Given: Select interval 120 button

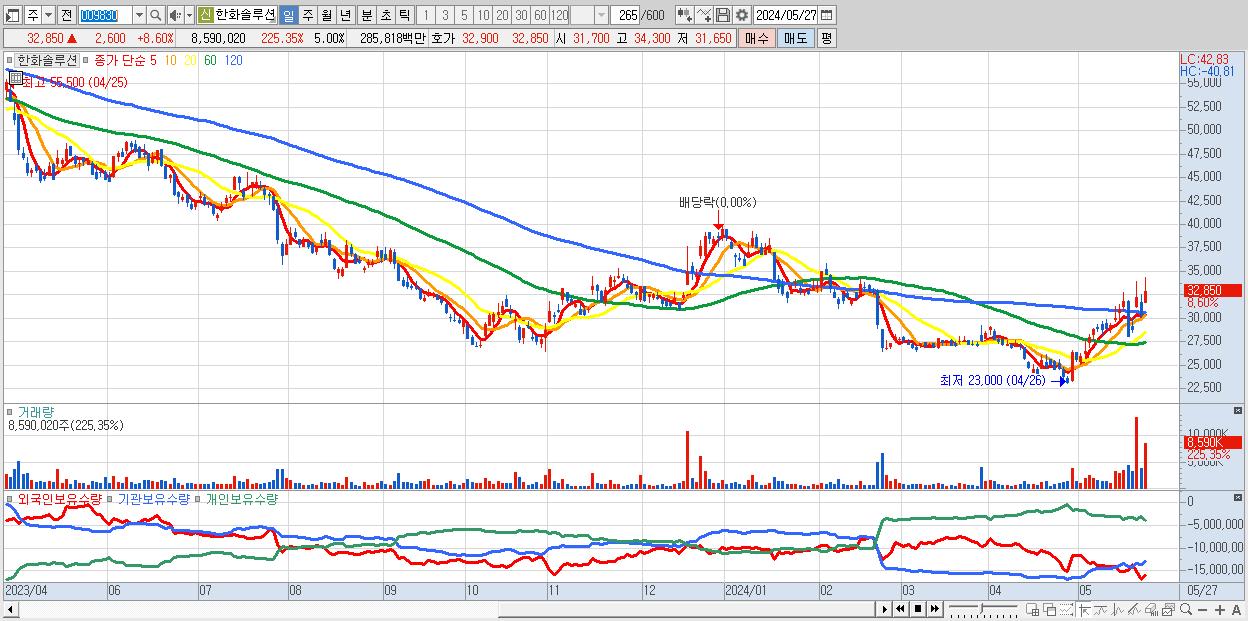Looking at the screenshot, I should 560,15.
